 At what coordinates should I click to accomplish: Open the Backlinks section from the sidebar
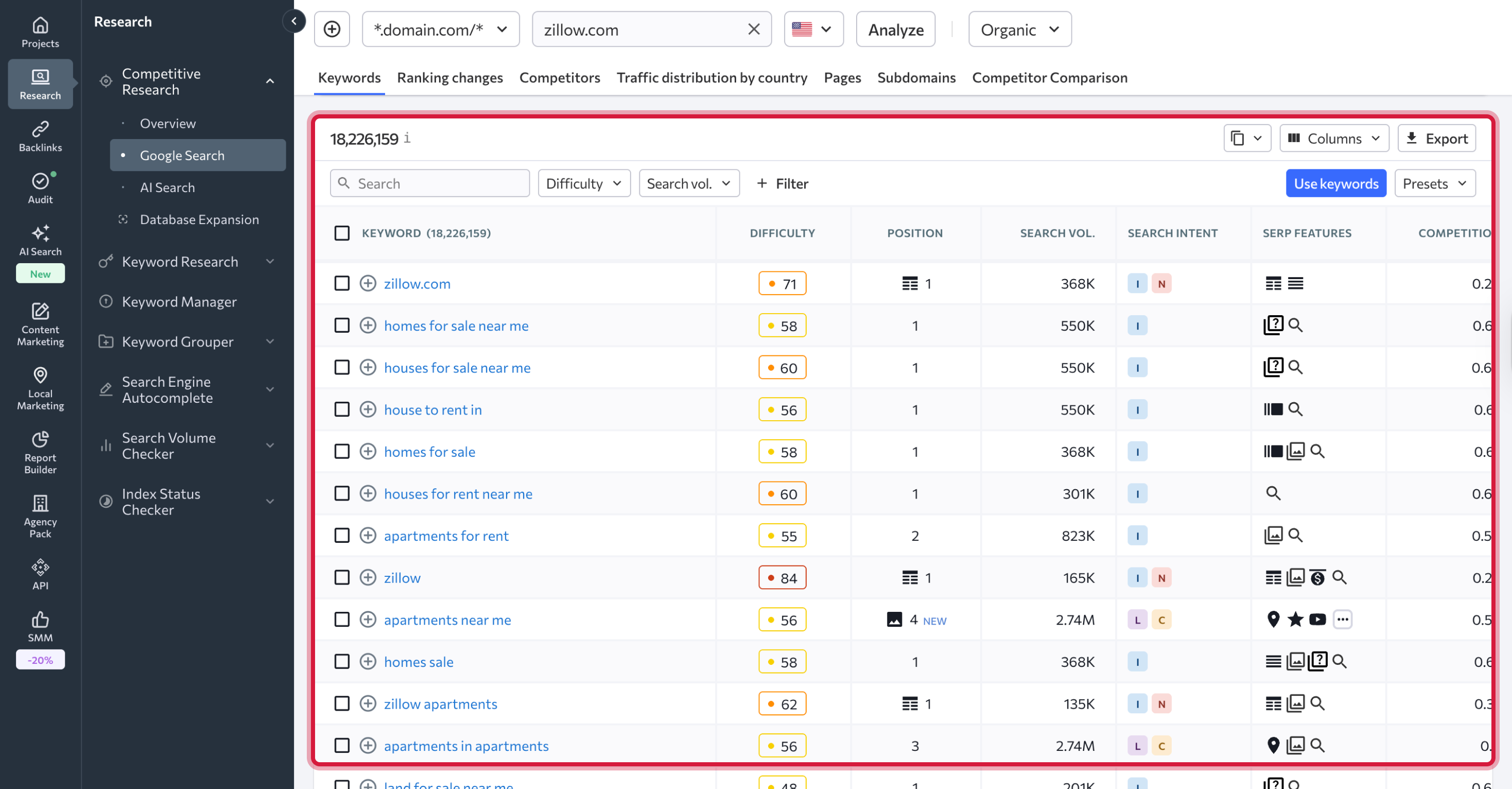(x=40, y=136)
